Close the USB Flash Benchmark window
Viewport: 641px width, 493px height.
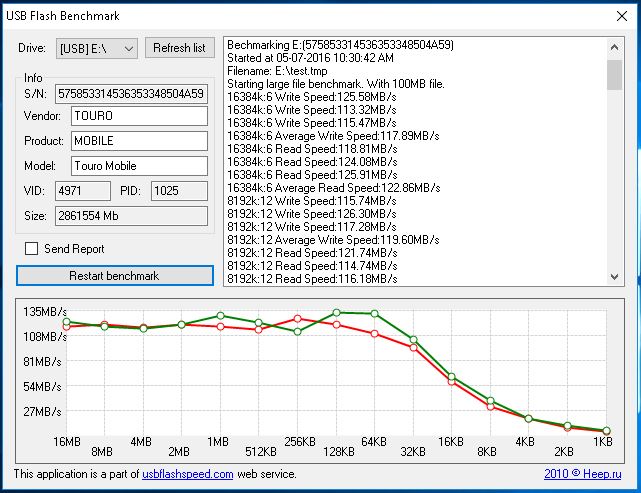coord(617,15)
